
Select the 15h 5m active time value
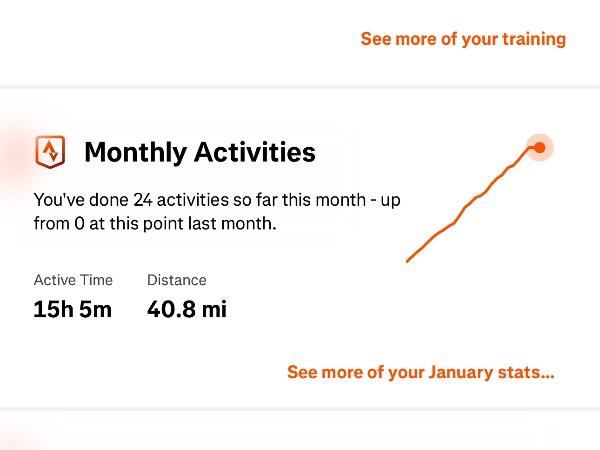click(73, 309)
